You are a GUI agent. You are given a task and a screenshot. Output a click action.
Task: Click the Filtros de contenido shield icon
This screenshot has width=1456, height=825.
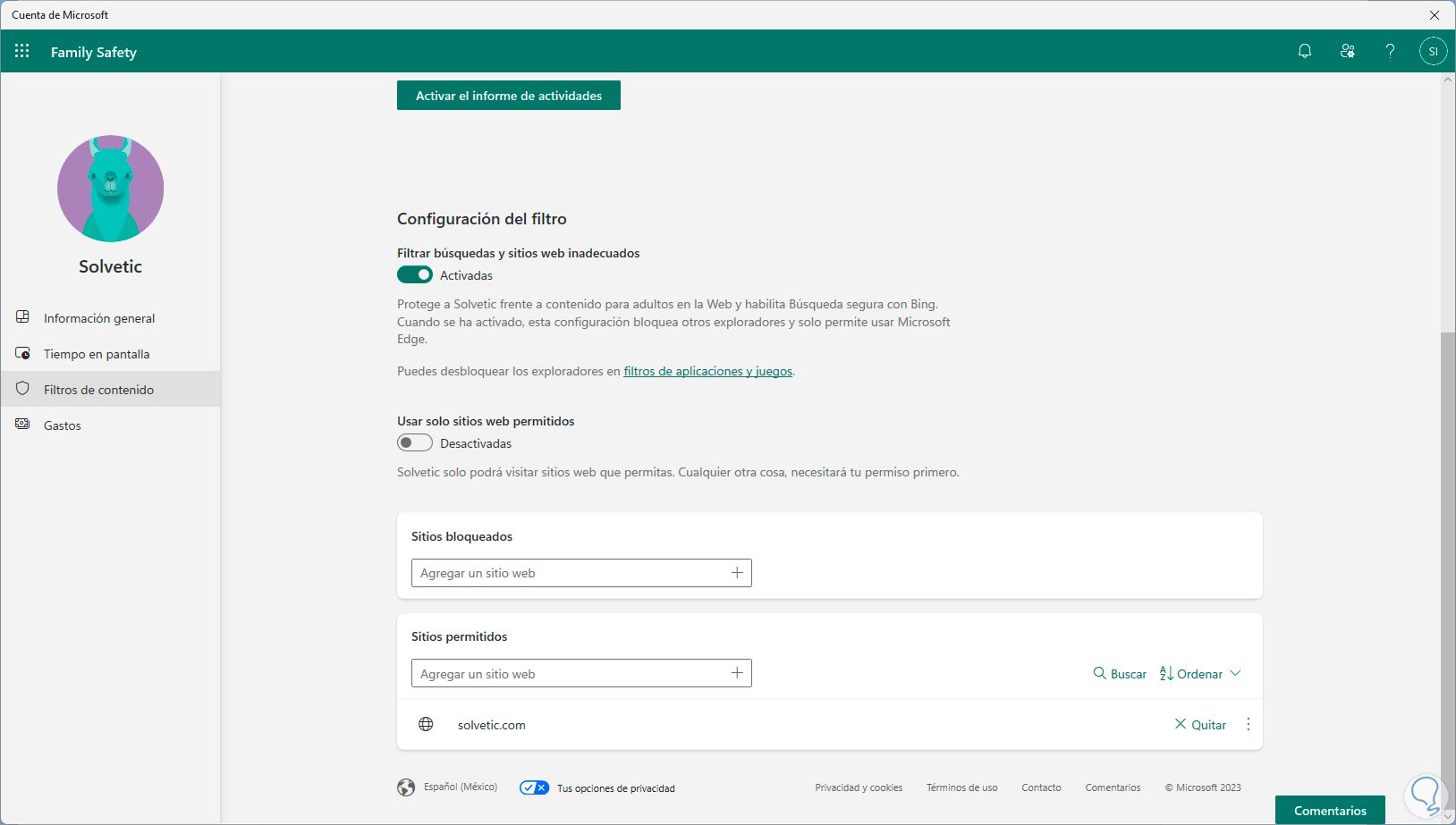tap(23, 389)
